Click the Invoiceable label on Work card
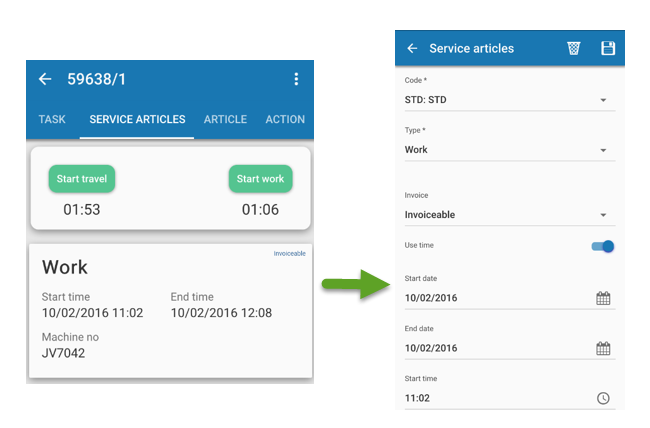 click(289, 253)
